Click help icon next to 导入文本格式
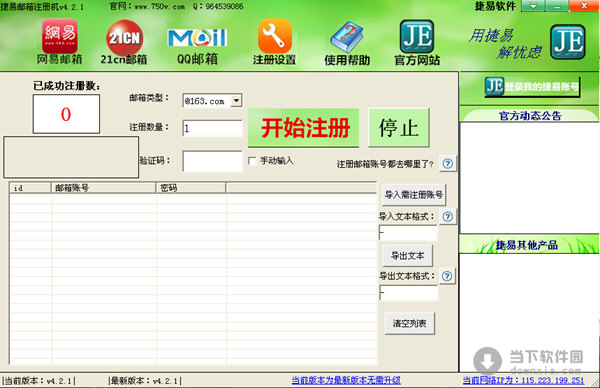The width and height of the screenshot is (600, 388). tap(448, 217)
